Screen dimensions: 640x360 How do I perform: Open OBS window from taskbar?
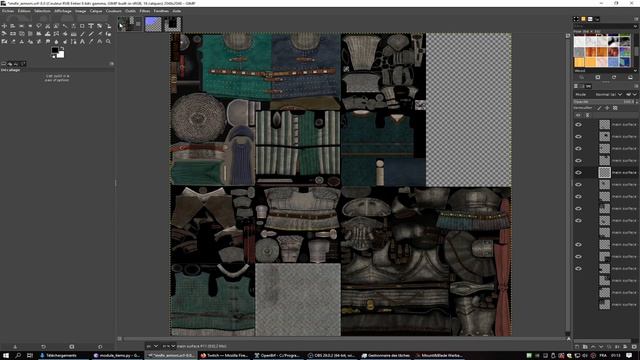click(x=331, y=356)
